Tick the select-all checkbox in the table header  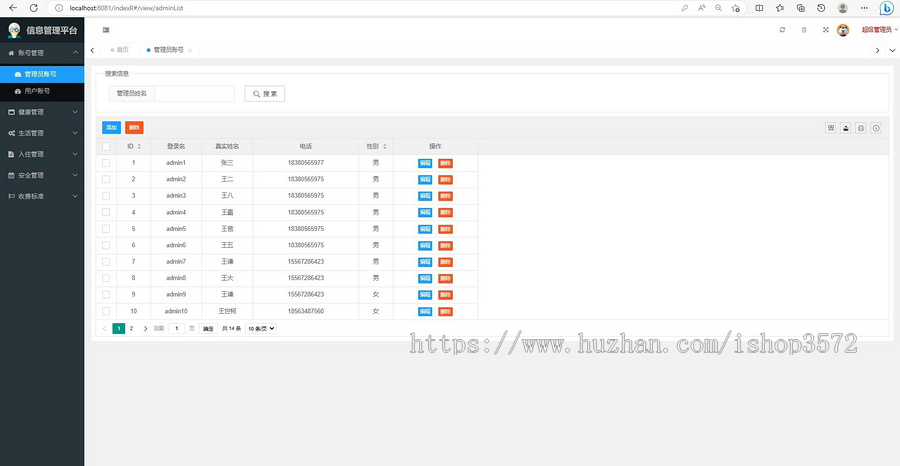(106, 146)
